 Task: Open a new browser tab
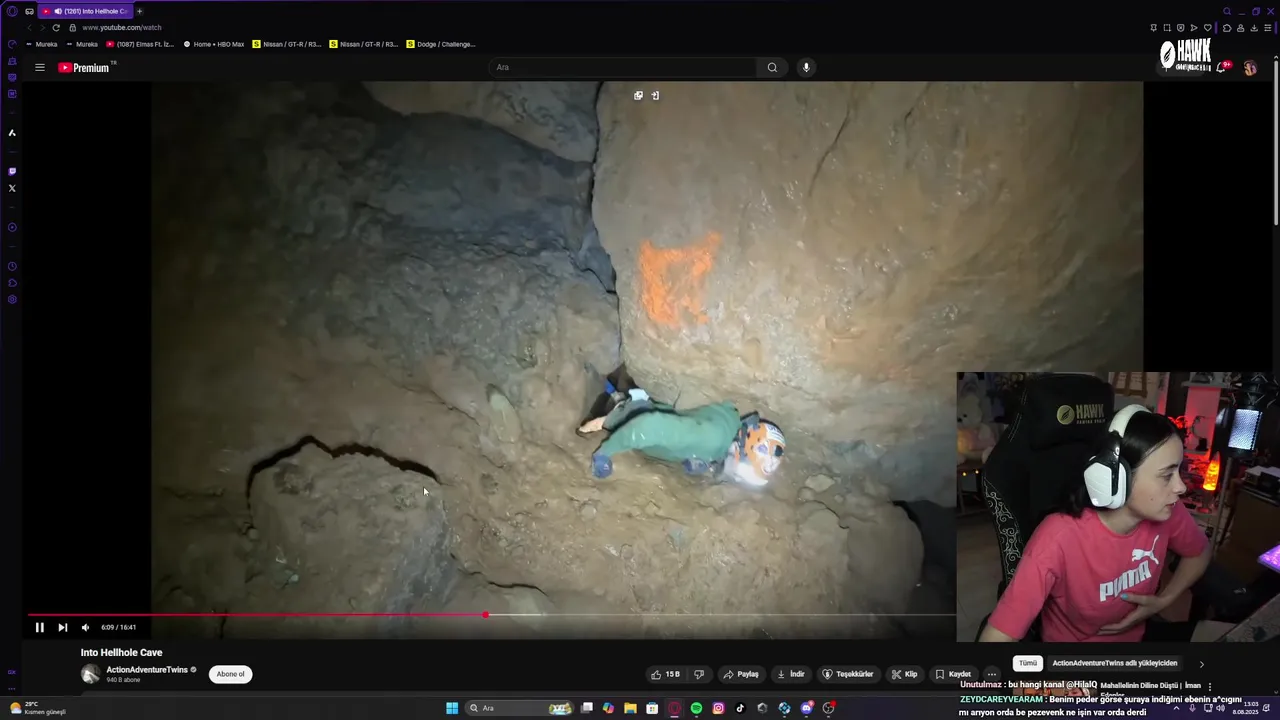click(139, 11)
